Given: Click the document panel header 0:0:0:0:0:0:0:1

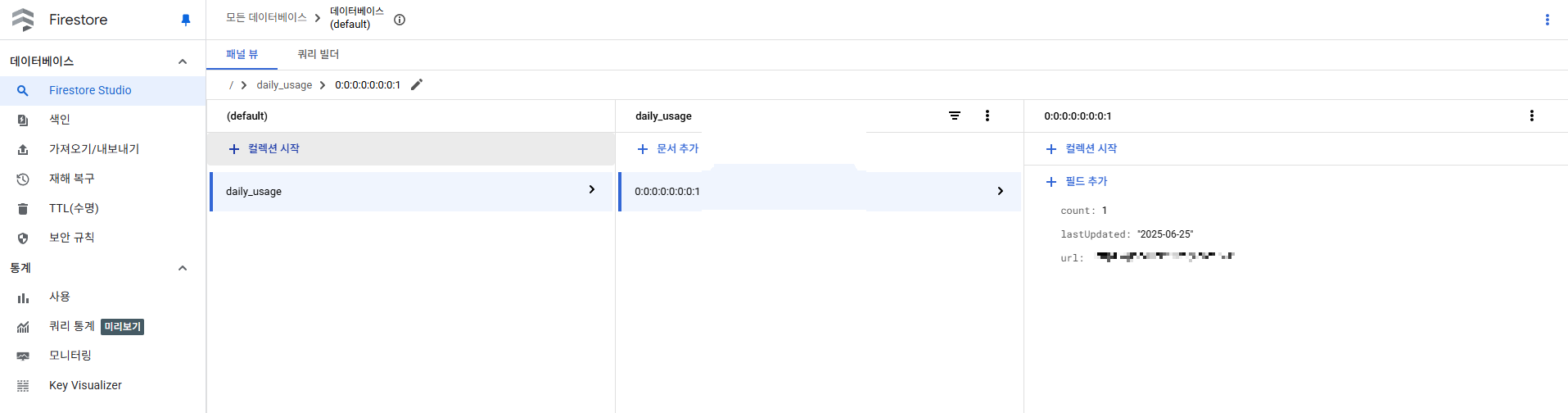Looking at the screenshot, I should (x=1078, y=116).
